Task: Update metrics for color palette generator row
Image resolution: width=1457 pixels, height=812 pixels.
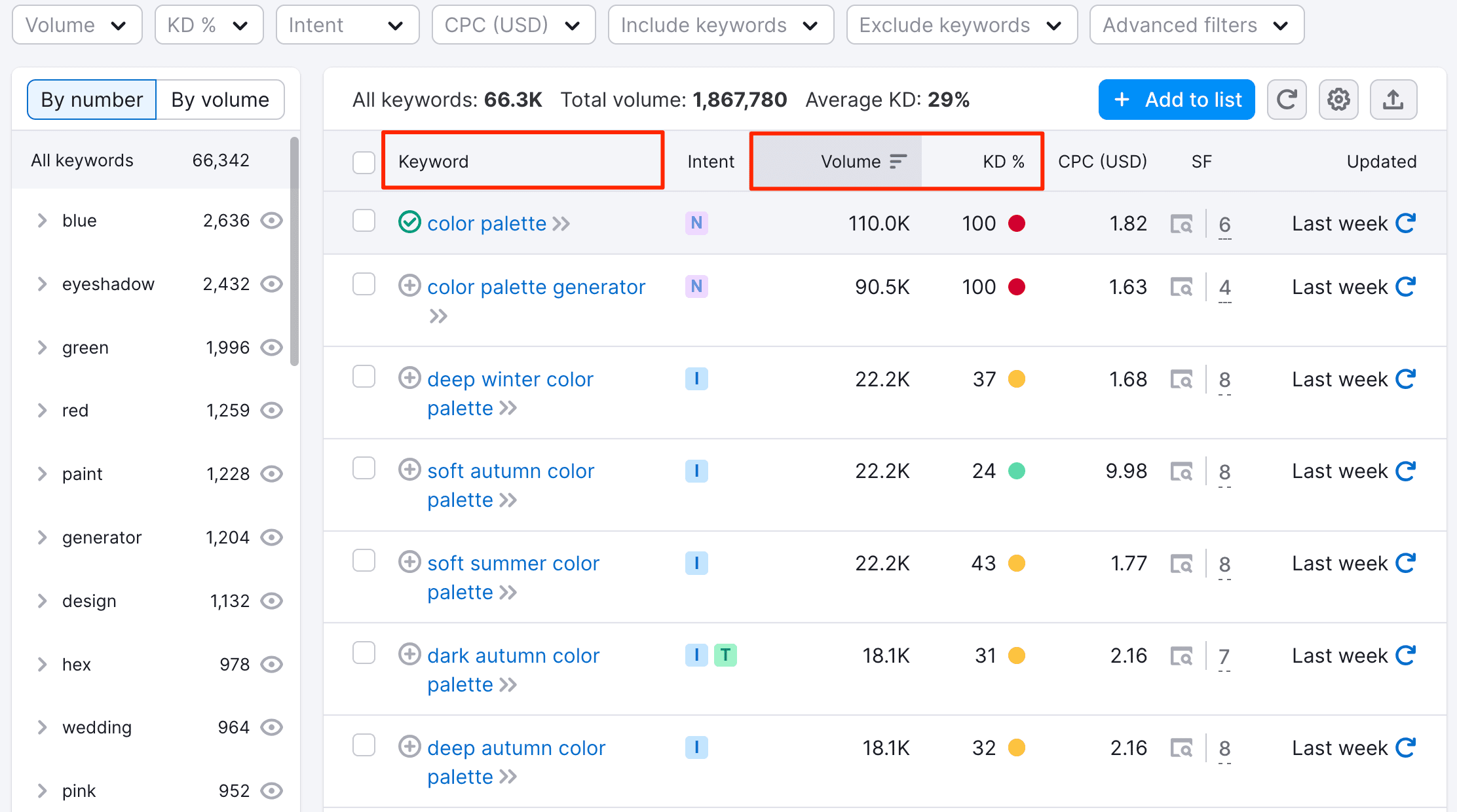Action: tap(1406, 286)
